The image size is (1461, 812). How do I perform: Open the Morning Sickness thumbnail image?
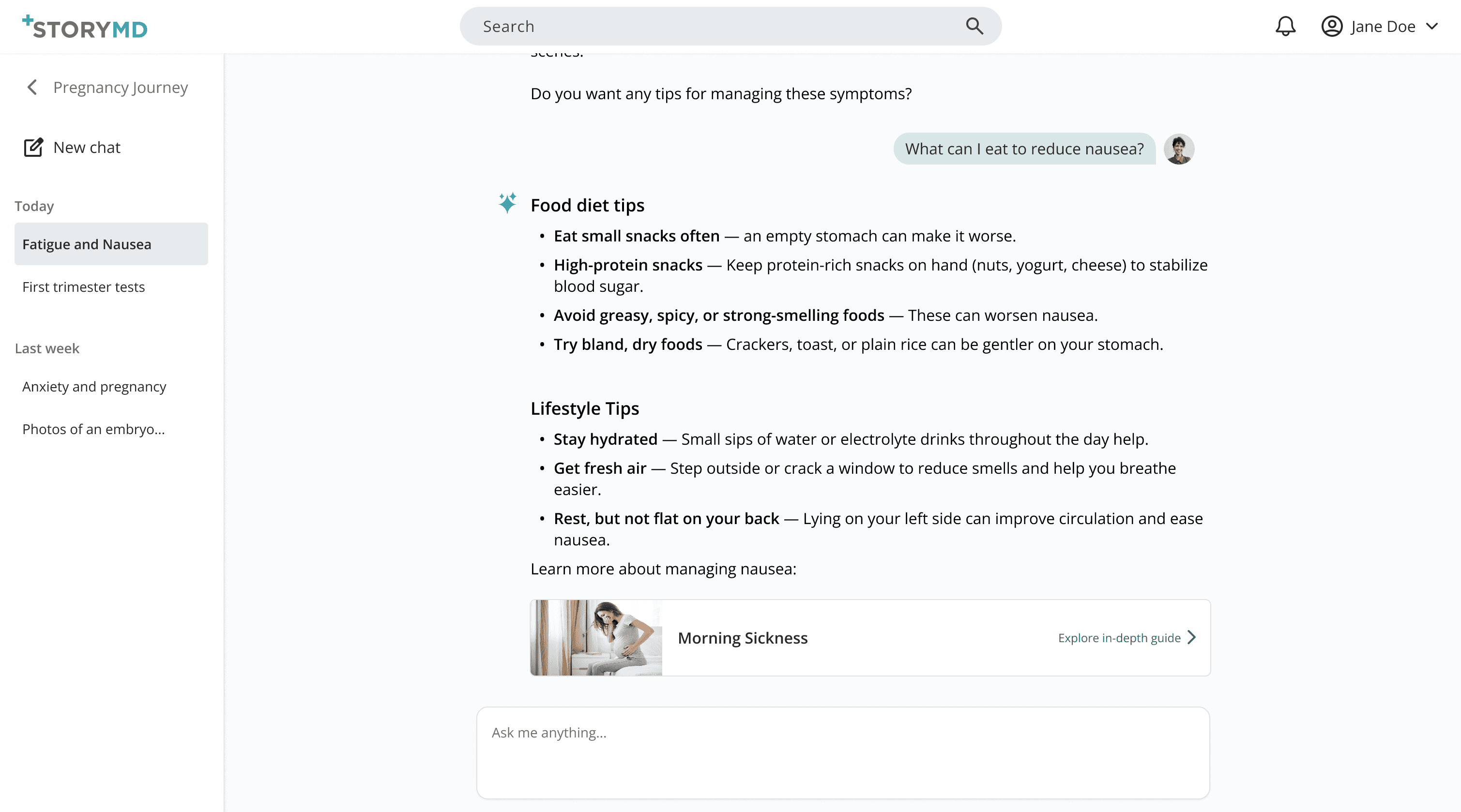coord(596,637)
